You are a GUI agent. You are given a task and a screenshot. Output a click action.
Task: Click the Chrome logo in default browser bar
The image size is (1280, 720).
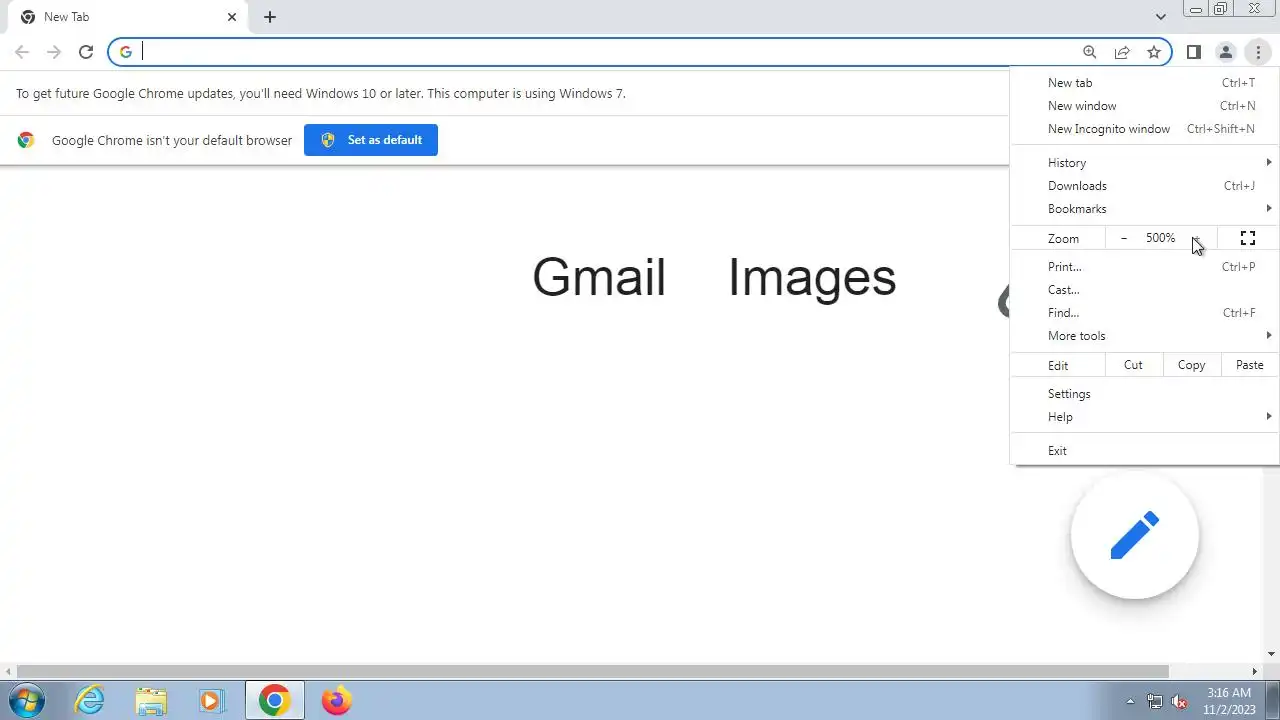(x=26, y=140)
